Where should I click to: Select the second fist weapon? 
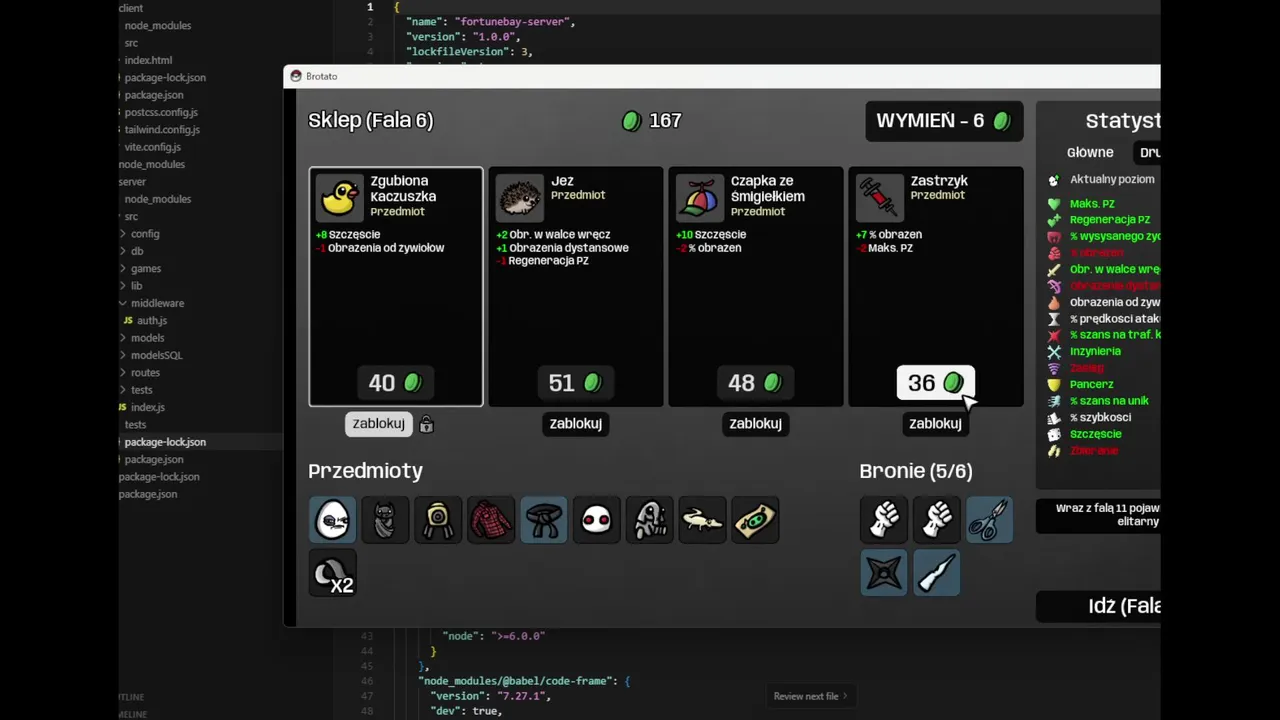point(937,520)
